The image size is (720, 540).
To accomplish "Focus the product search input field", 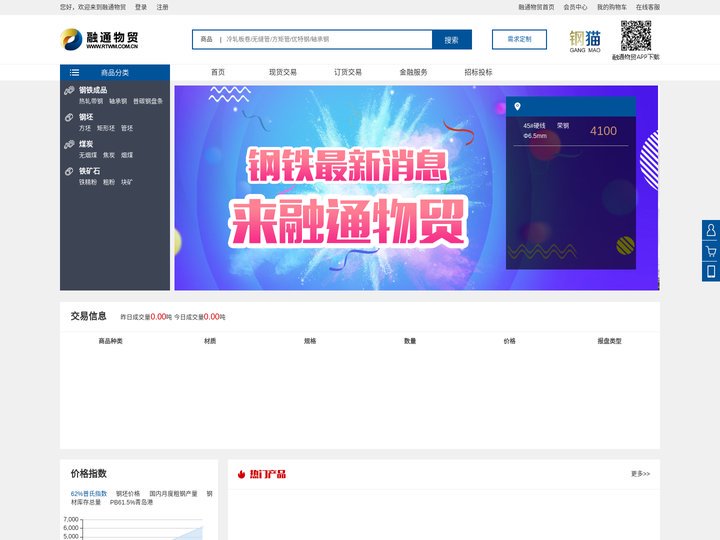I will [328, 39].
